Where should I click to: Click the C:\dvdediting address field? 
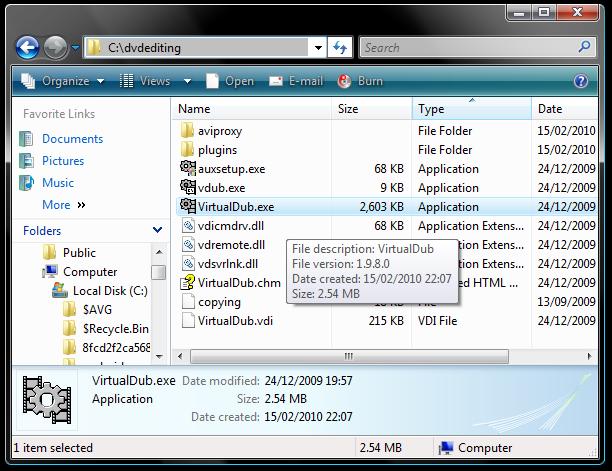click(x=197, y=48)
